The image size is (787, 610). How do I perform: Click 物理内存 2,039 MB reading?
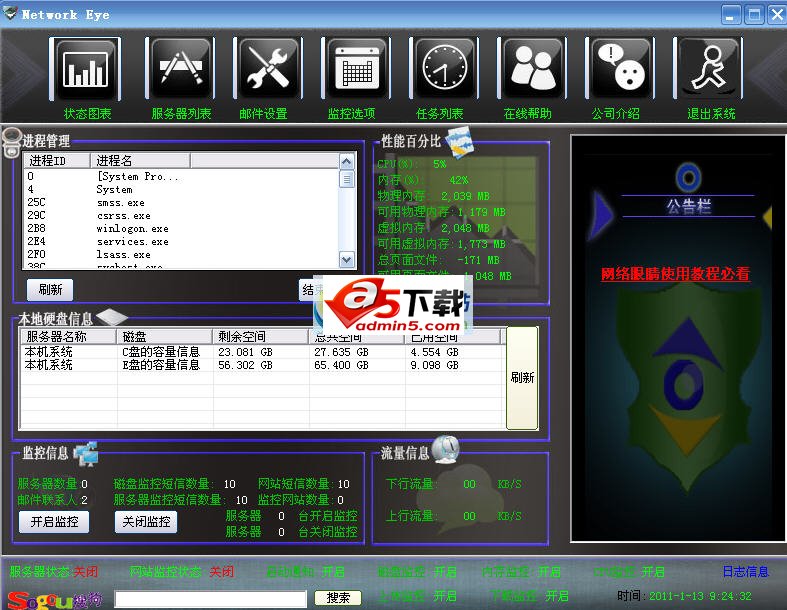point(434,196)
